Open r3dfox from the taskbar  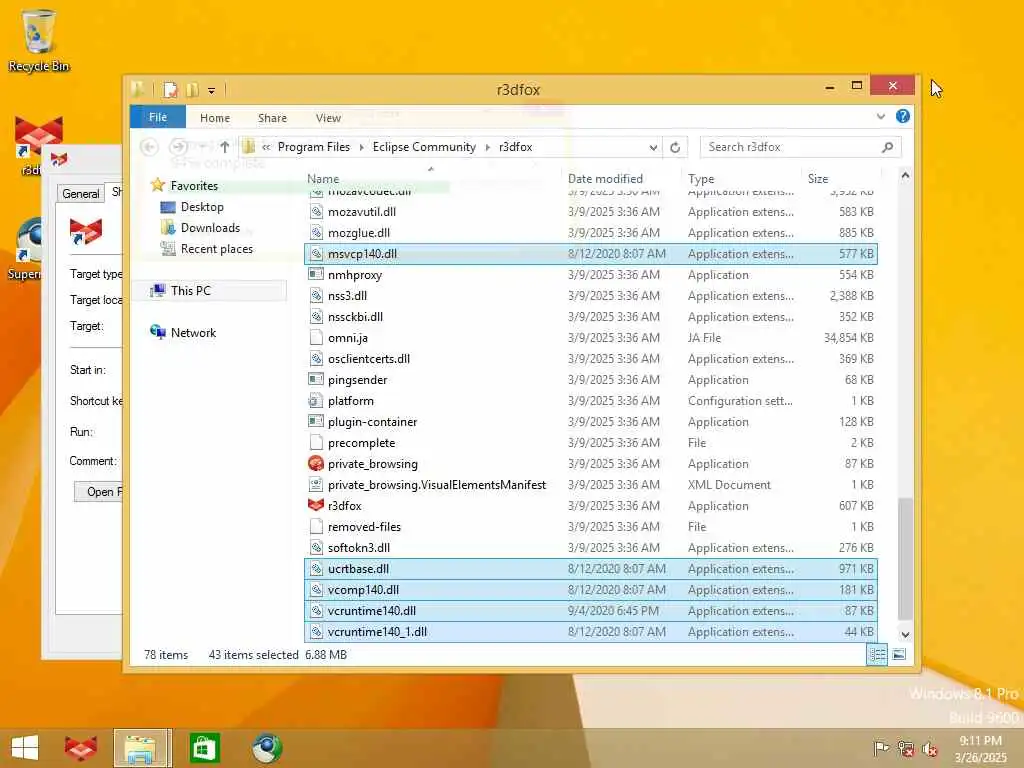click(x=80, y=748)
